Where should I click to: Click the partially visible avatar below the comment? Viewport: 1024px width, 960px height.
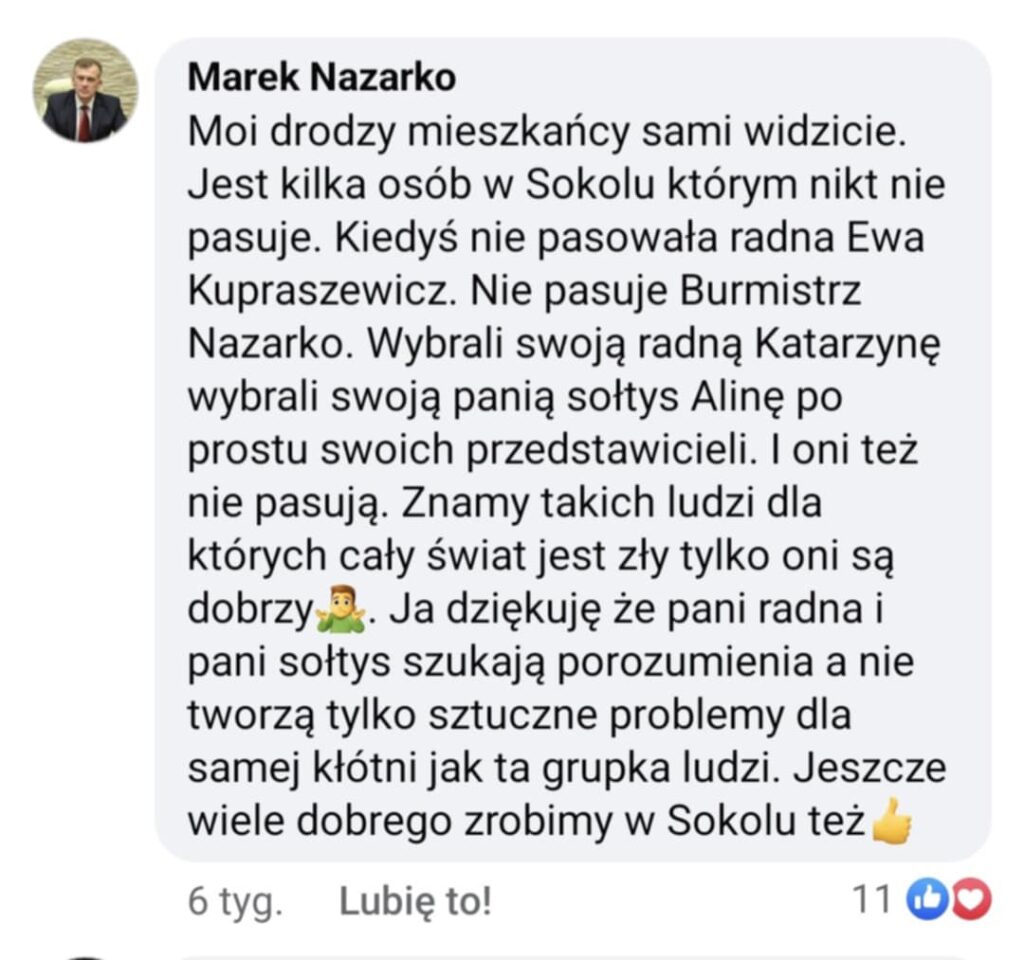(86, 958)
